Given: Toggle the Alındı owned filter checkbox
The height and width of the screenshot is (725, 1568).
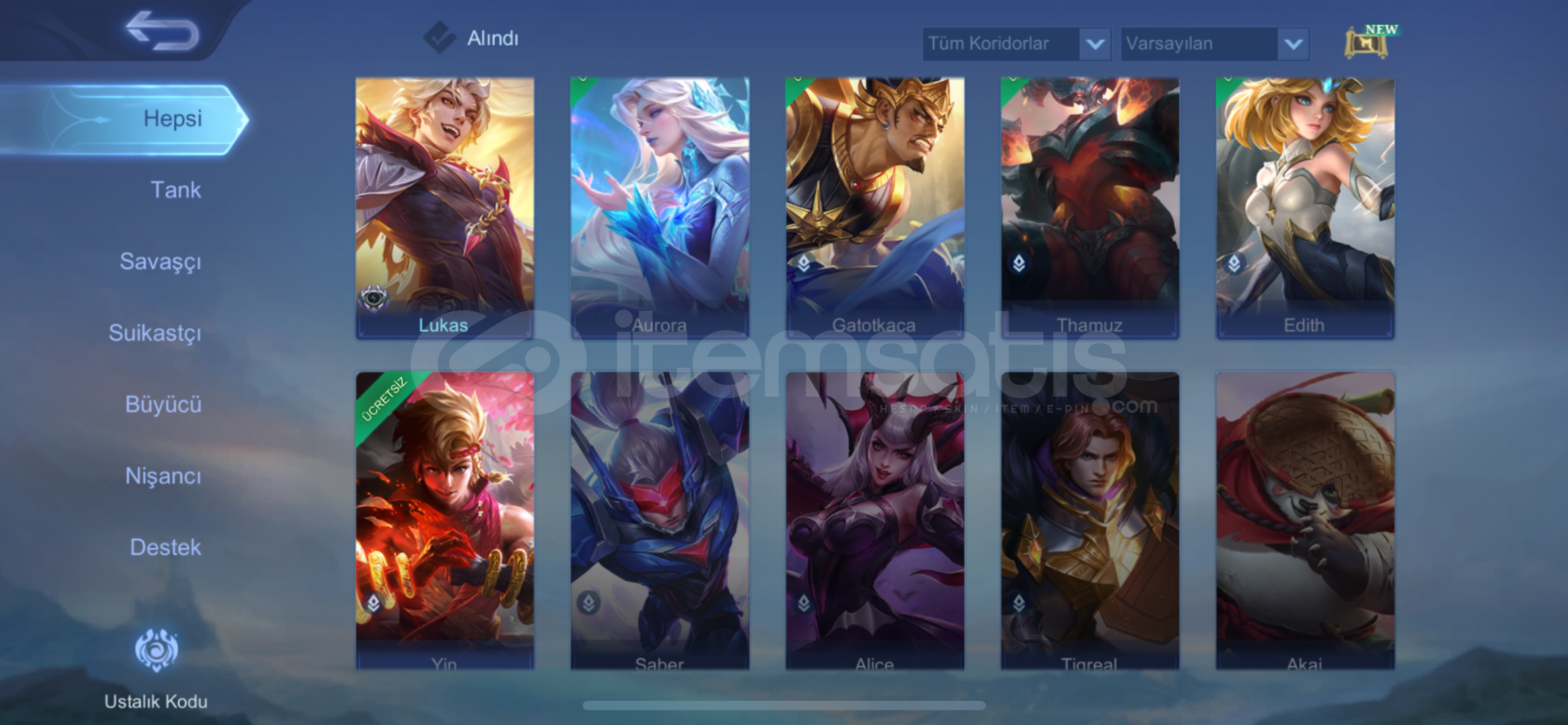Looking at the screenshot, I should [439, 38].
